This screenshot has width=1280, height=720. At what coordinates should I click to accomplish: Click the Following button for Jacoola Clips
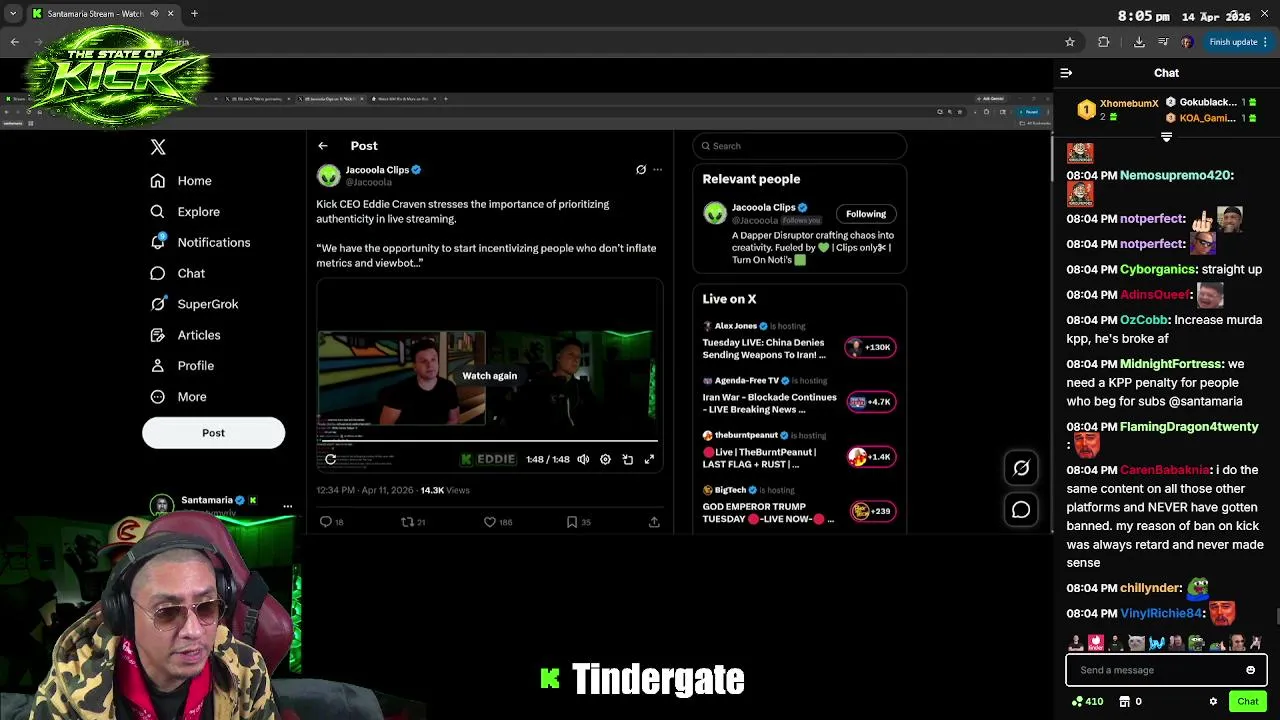(x=866, y=214)
